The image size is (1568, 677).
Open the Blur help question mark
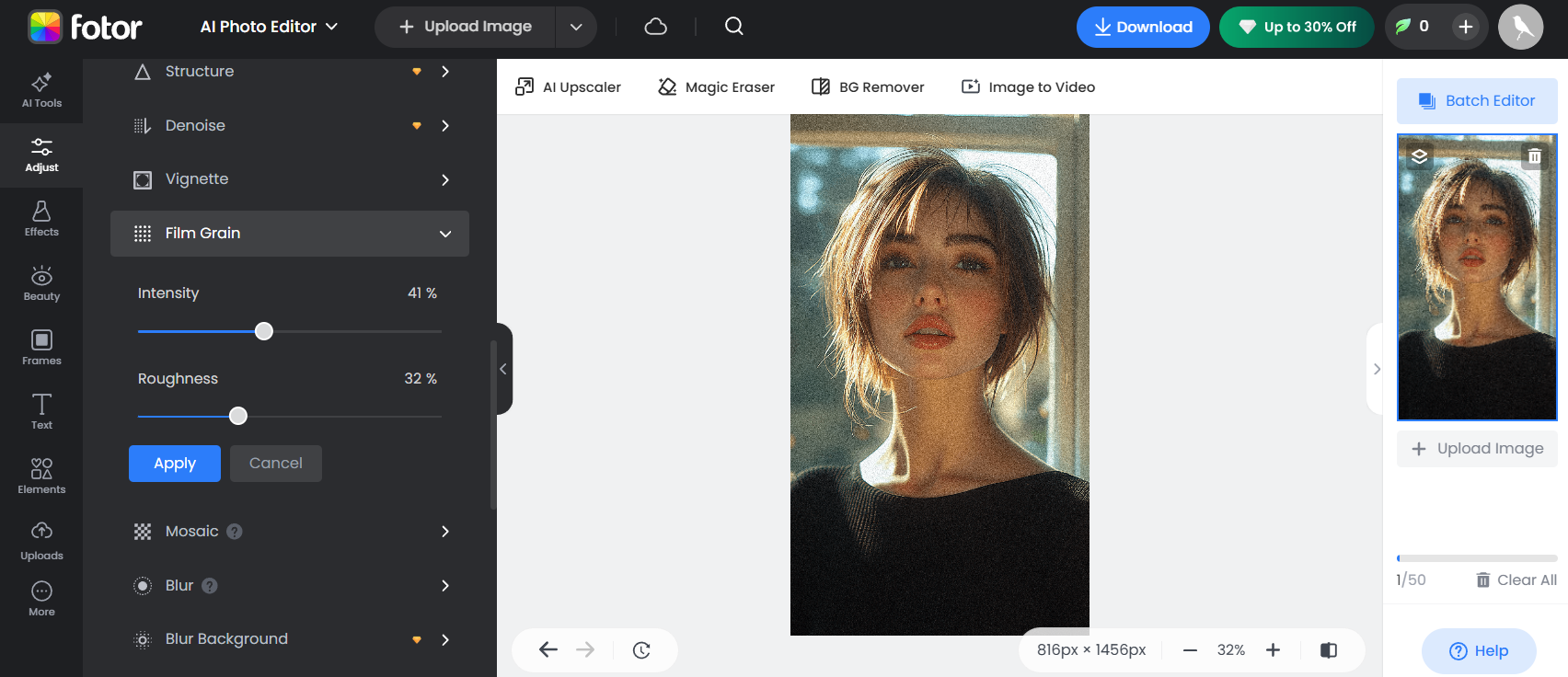[x=210, y=586]
